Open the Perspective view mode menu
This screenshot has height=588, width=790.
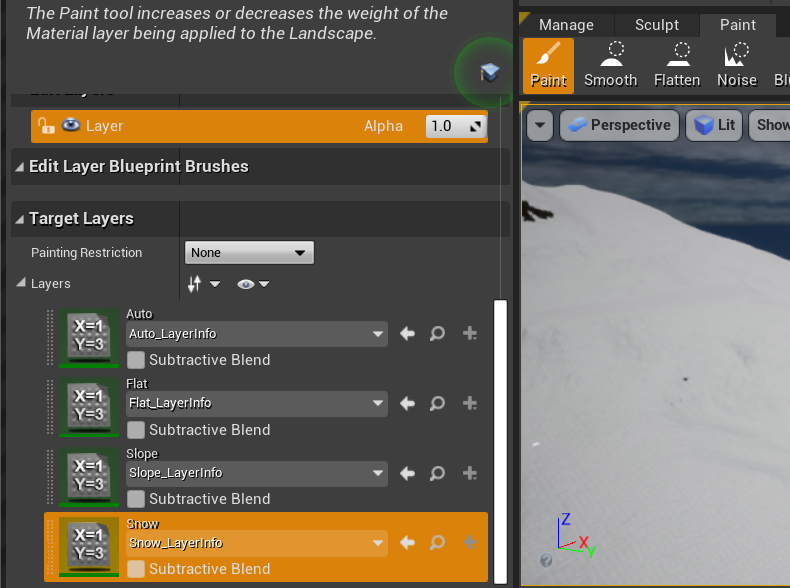[x=619, y=125]
